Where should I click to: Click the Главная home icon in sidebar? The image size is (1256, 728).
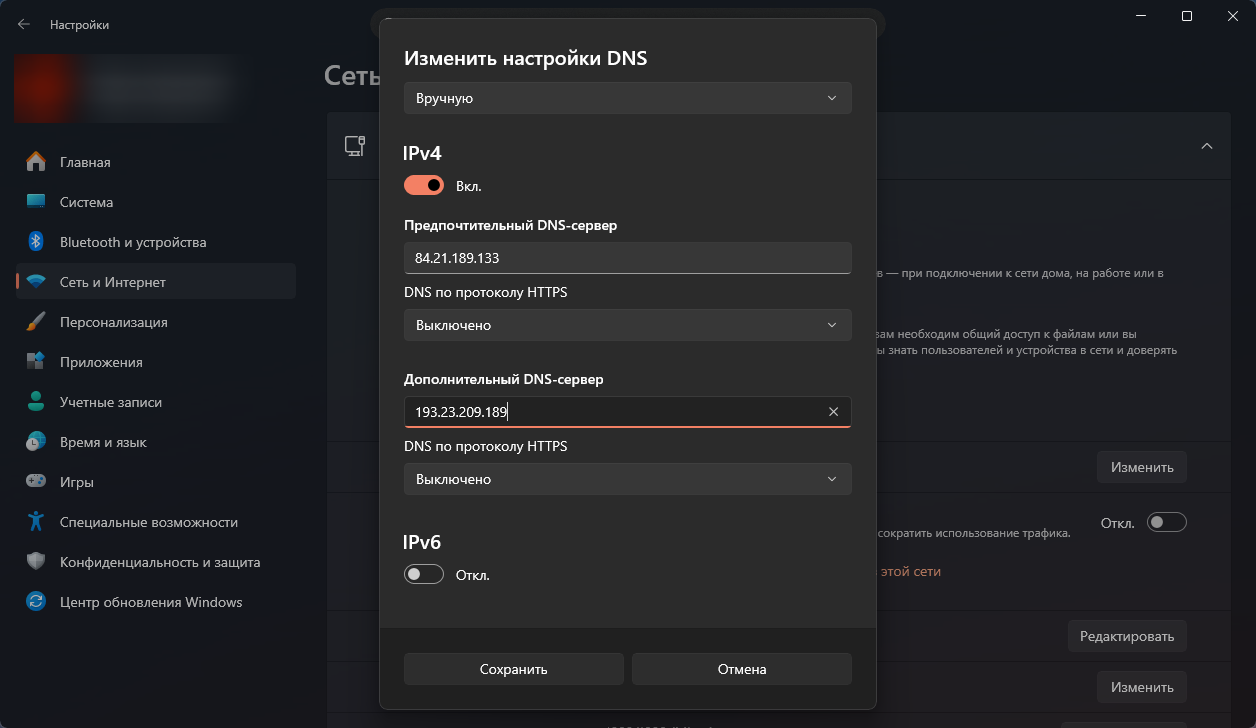tap(36, 162)
